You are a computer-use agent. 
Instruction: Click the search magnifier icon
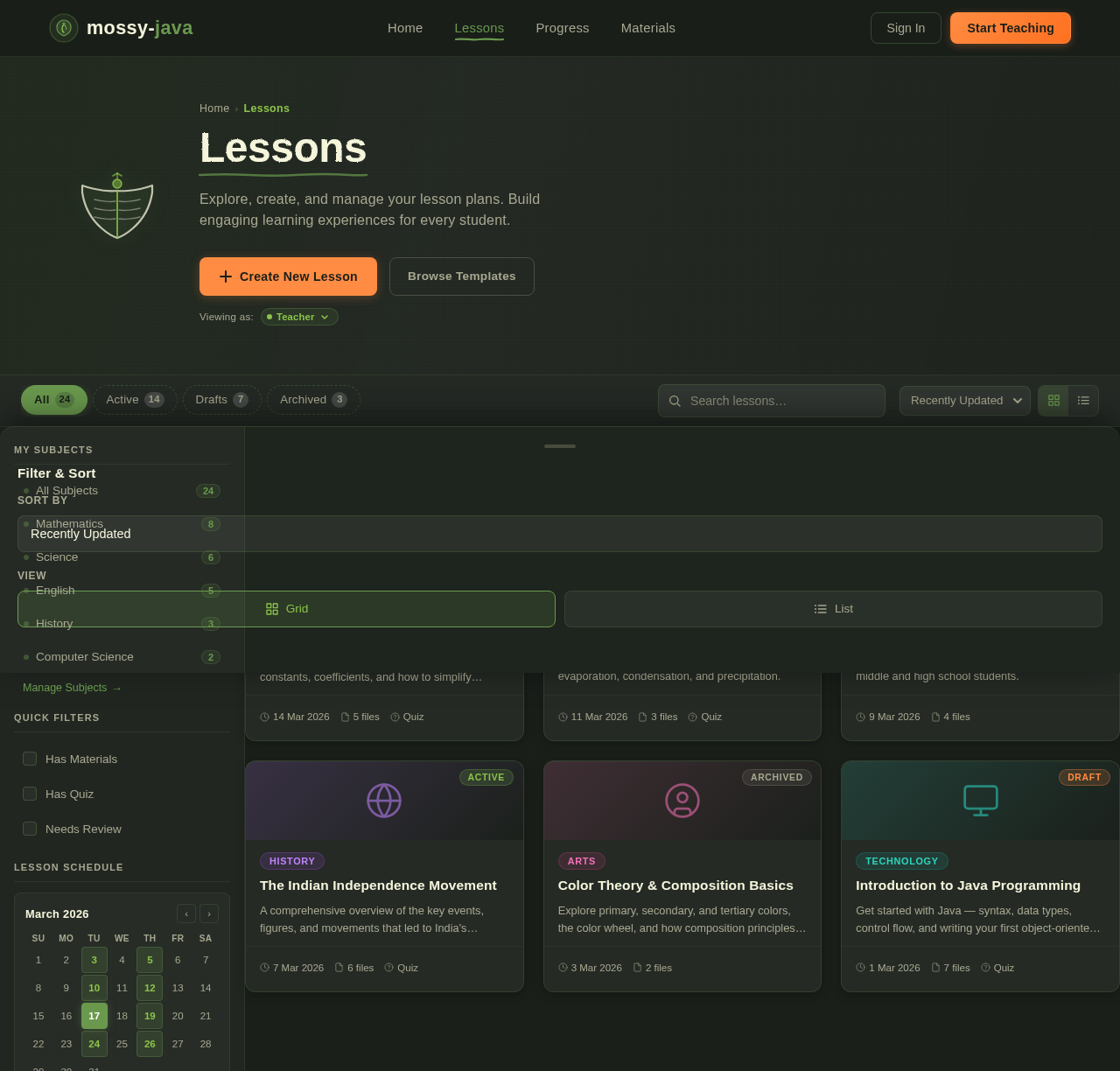point(674,401)
